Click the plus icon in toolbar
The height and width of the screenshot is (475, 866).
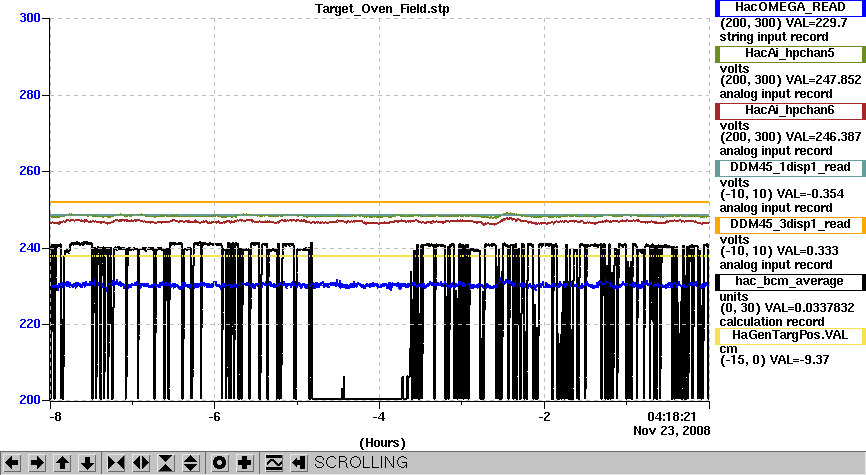tap(245, 463)
